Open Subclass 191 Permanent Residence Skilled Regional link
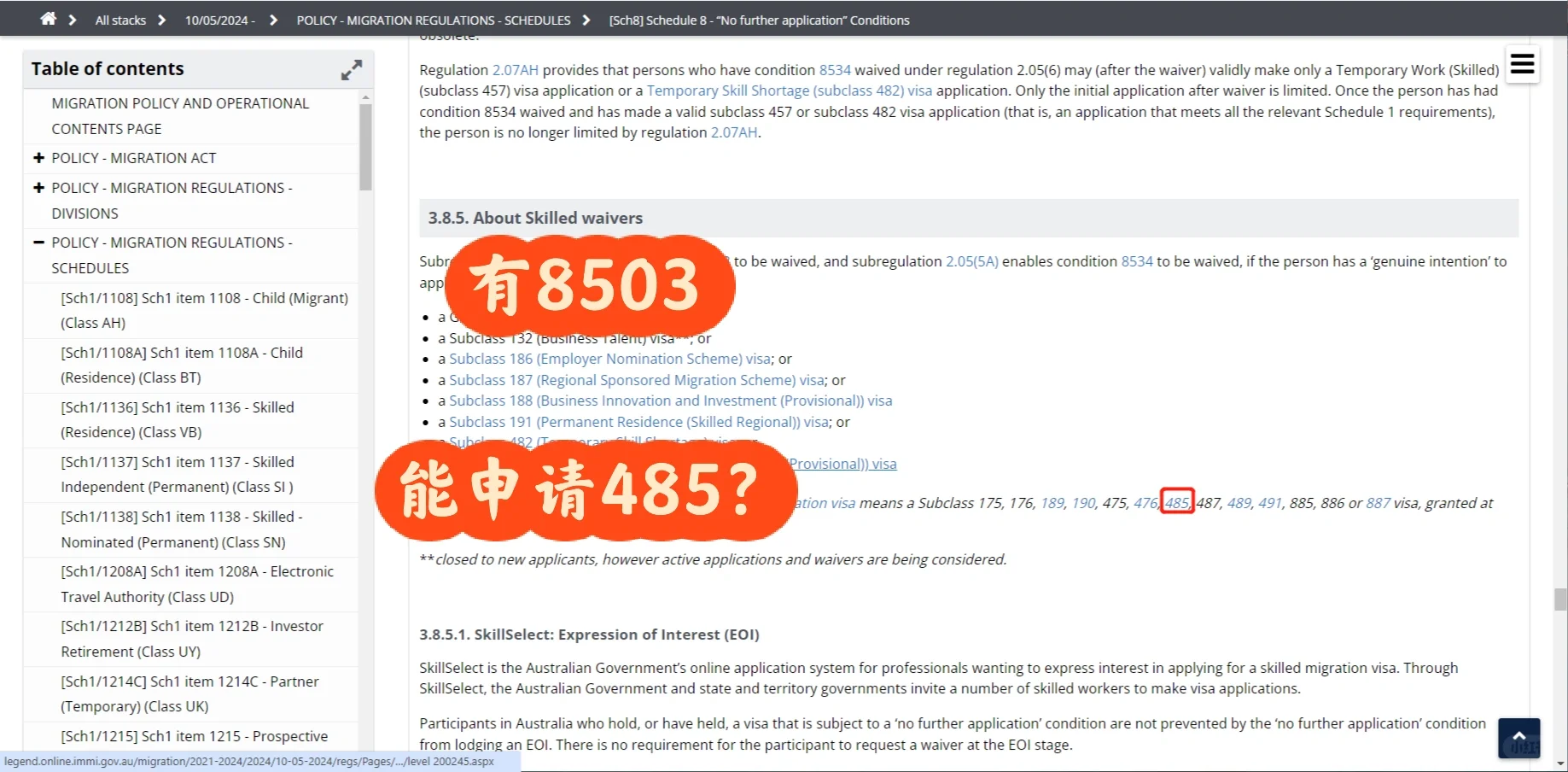 click(639, 422)
